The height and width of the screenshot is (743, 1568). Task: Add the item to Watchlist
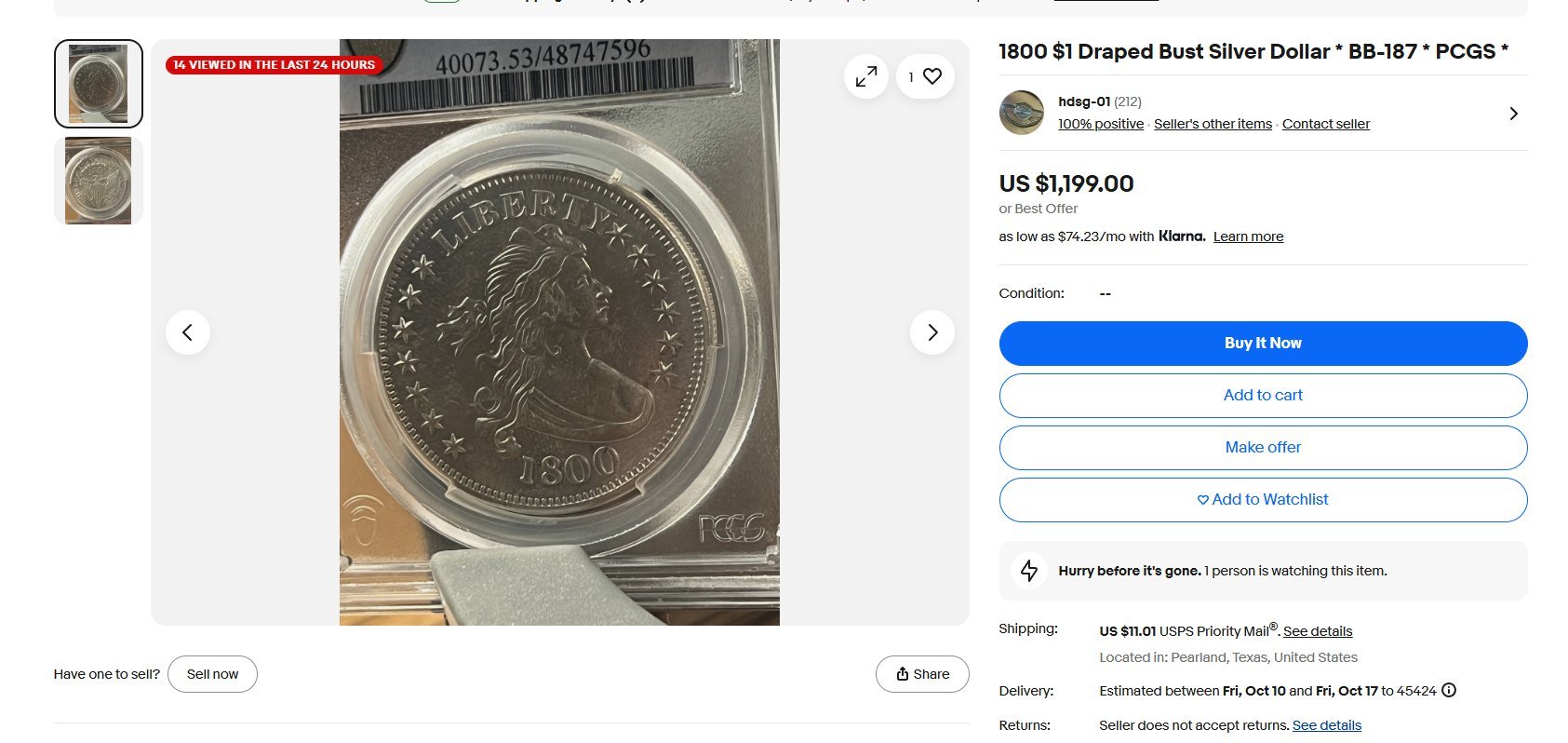pyautogui.click(x=1263, y=500)
